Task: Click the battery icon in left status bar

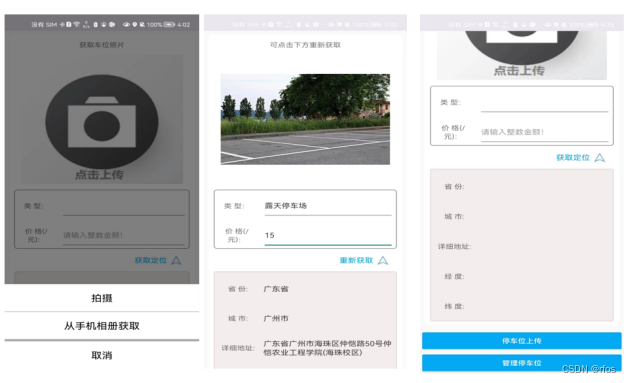Action: coord(169,25)
